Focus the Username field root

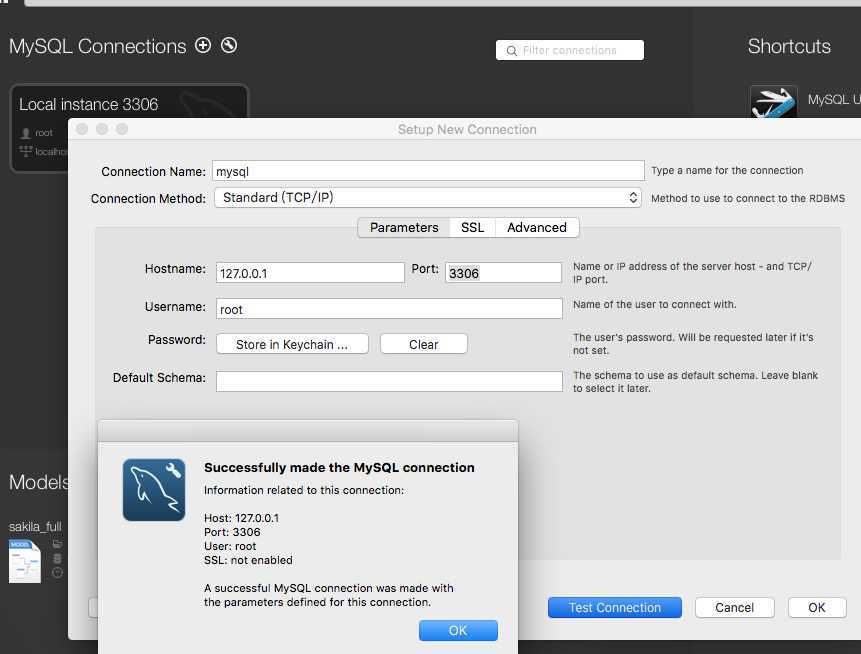(389, 309)
